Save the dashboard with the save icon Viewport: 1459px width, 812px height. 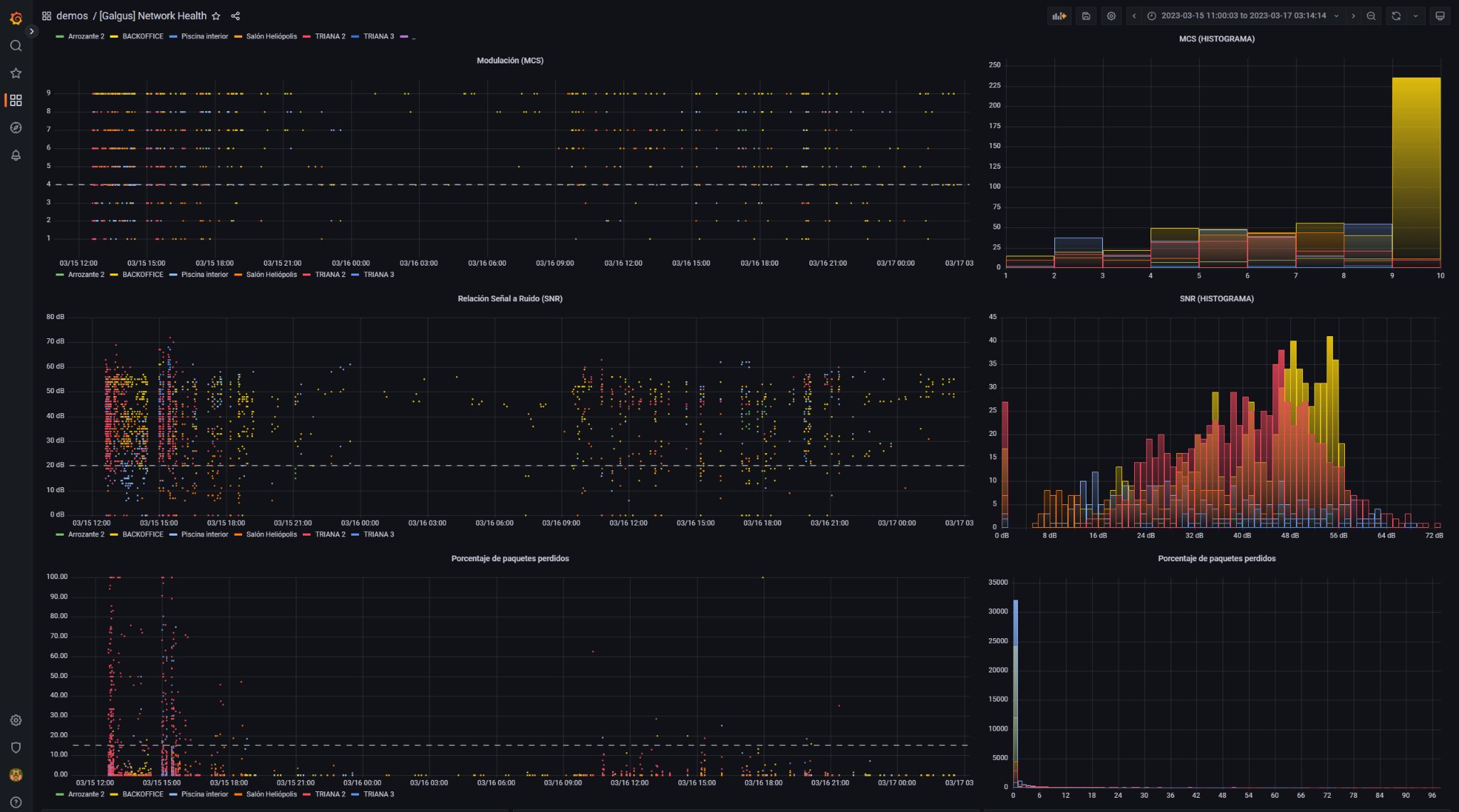tap(1086, 16)
